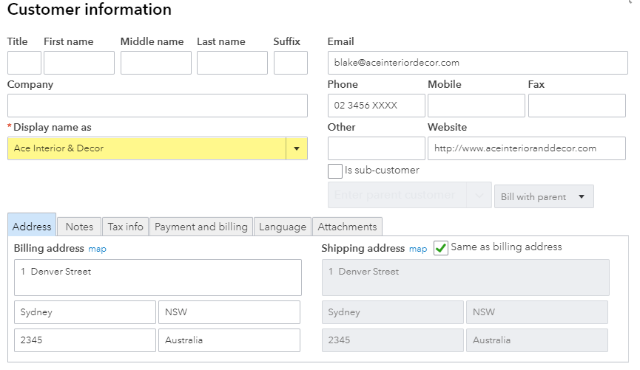Click the Billing address map link

(x=97, y=249)
